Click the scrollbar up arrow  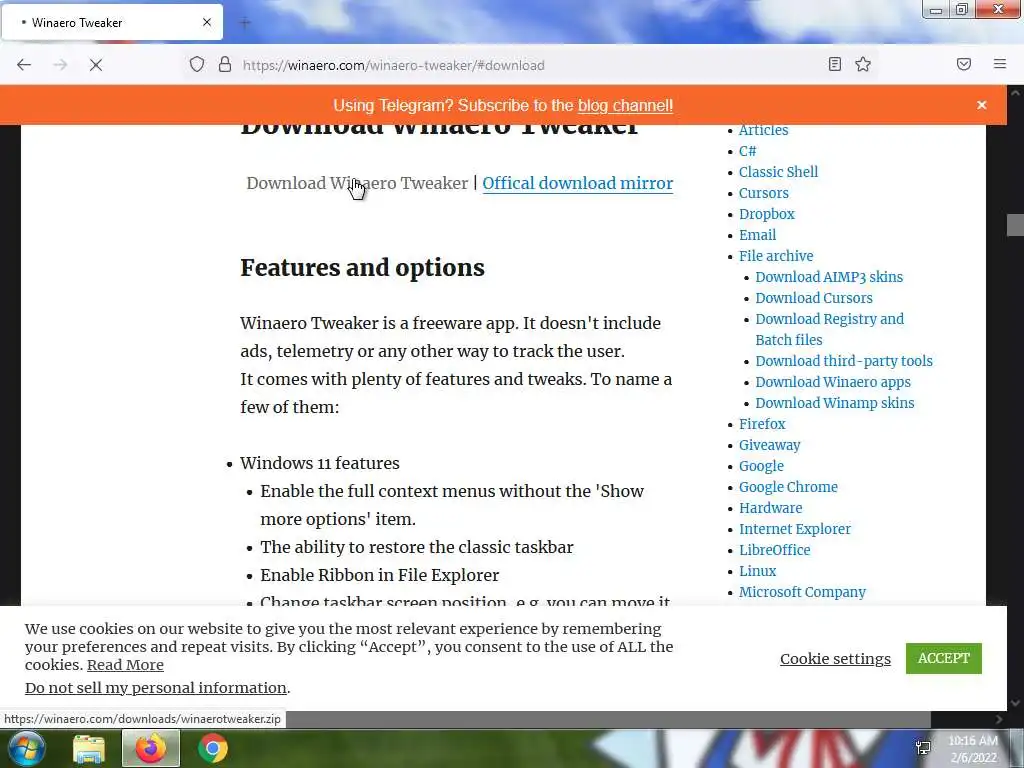pyautogui.click(x=1015, y=93)
